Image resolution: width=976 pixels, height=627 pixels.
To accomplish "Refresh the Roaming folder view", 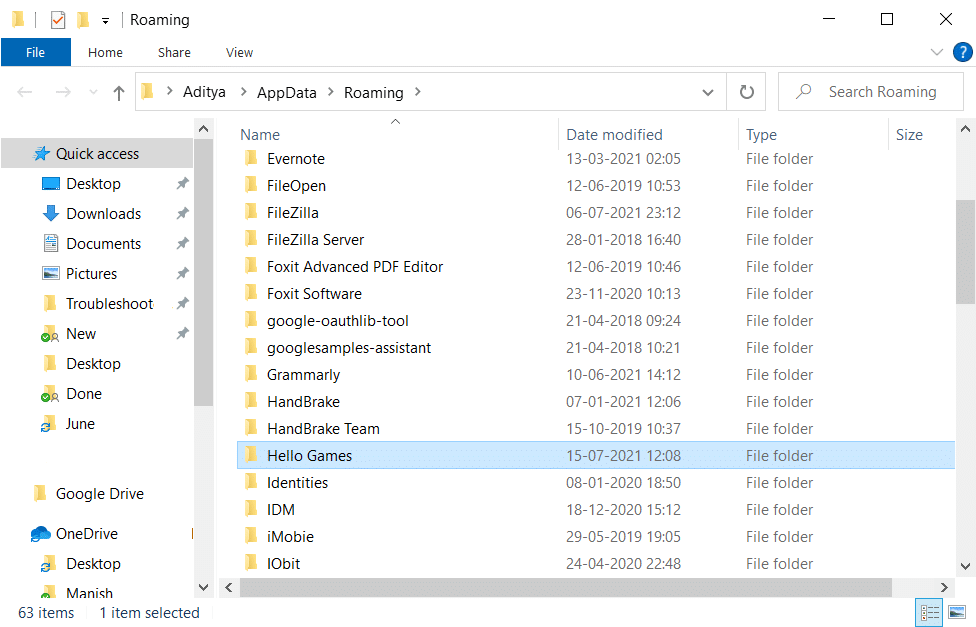I will (x=746, y=91).
